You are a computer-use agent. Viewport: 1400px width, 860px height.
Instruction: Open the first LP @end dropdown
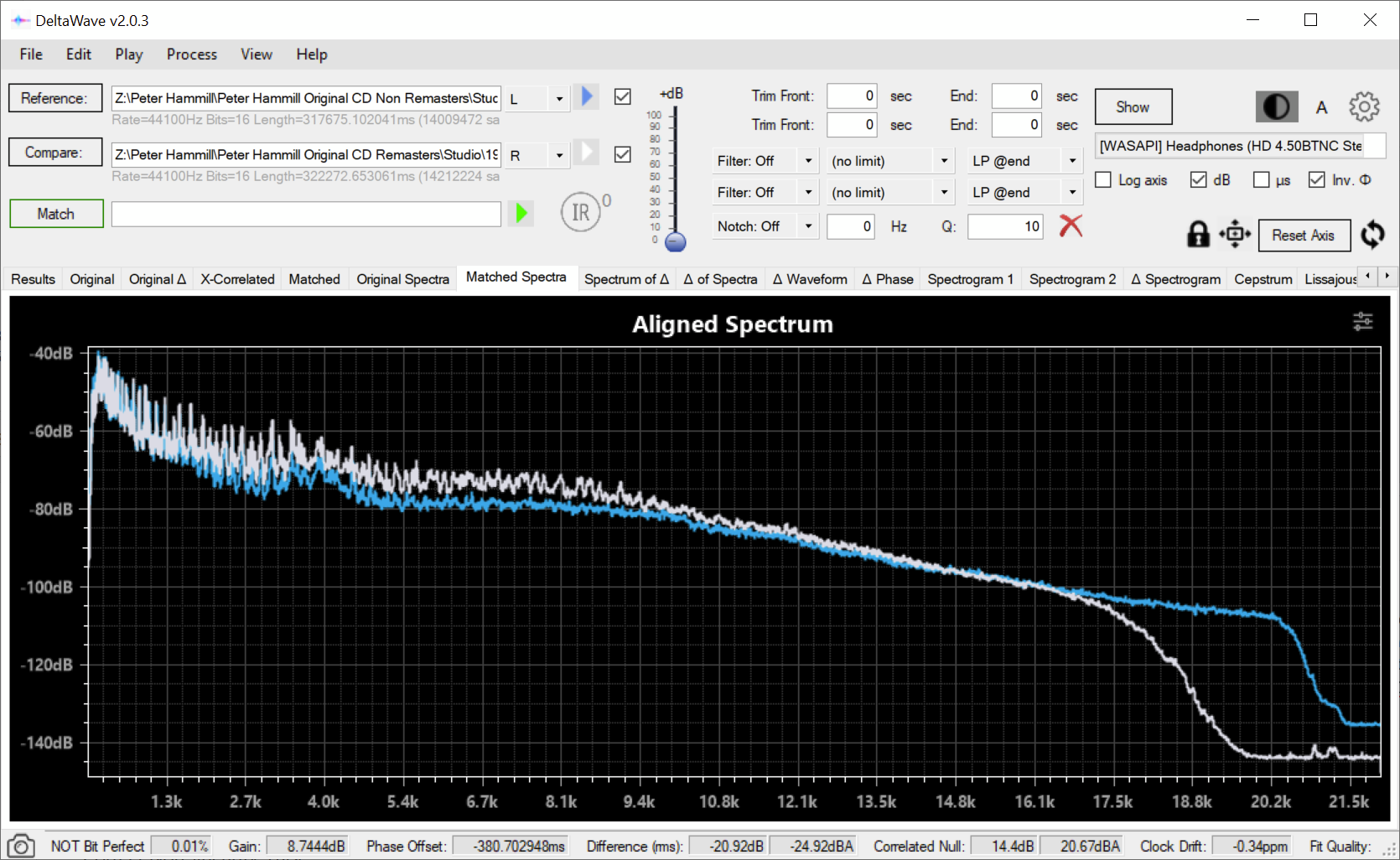(1024, 161)
